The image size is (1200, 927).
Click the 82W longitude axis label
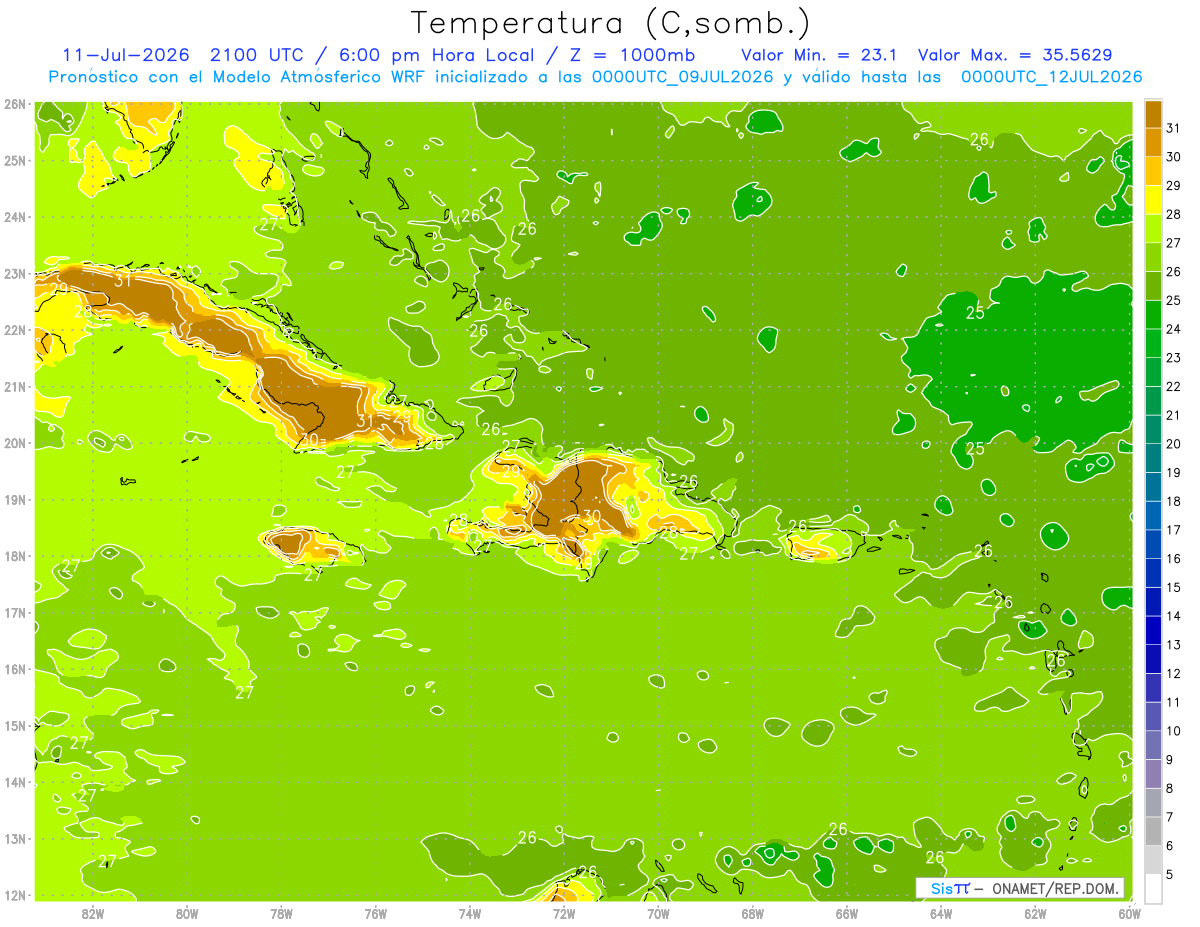tap(93, 912)
